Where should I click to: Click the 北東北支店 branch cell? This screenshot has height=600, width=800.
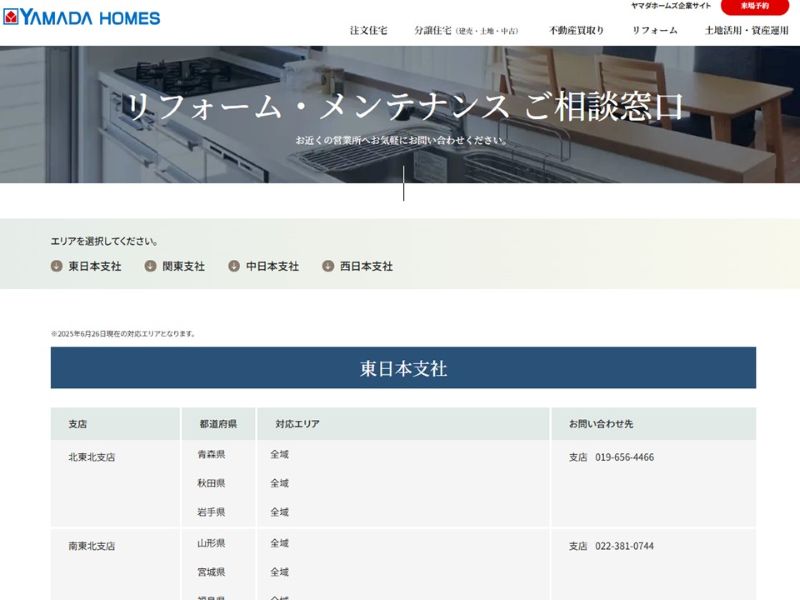point(92,457)
